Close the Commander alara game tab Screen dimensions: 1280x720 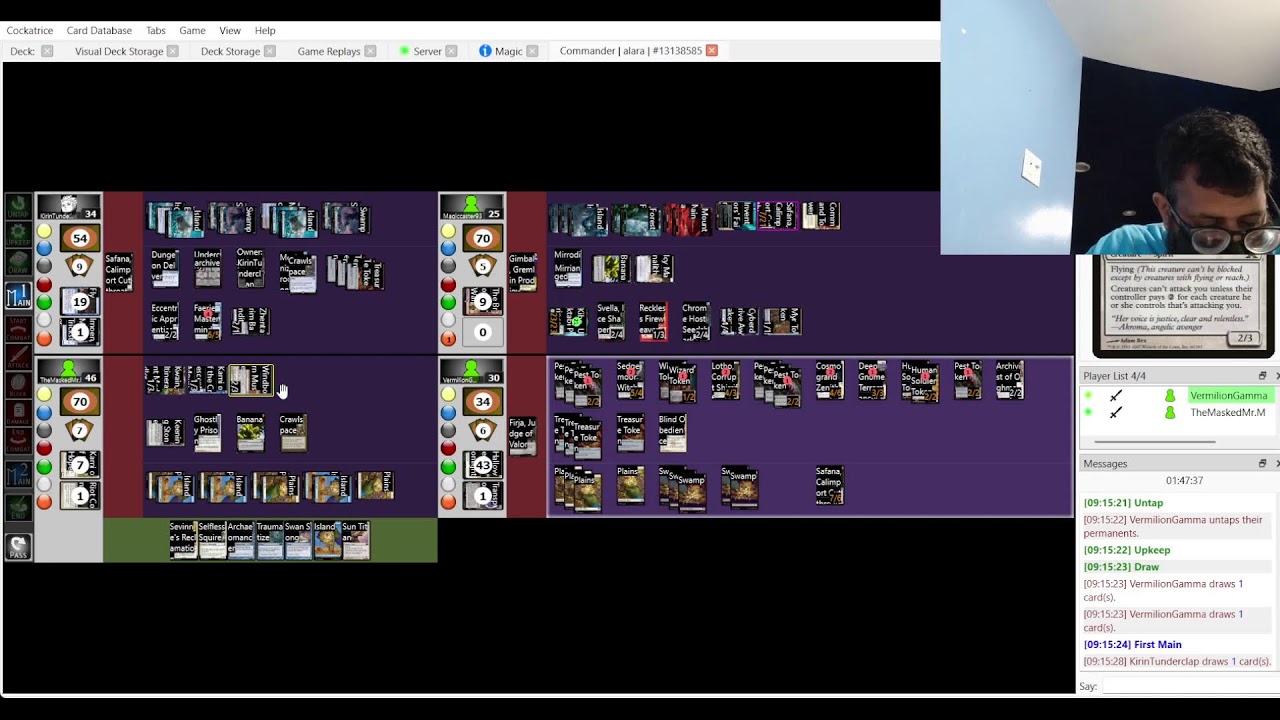click(x=712, y=51)
